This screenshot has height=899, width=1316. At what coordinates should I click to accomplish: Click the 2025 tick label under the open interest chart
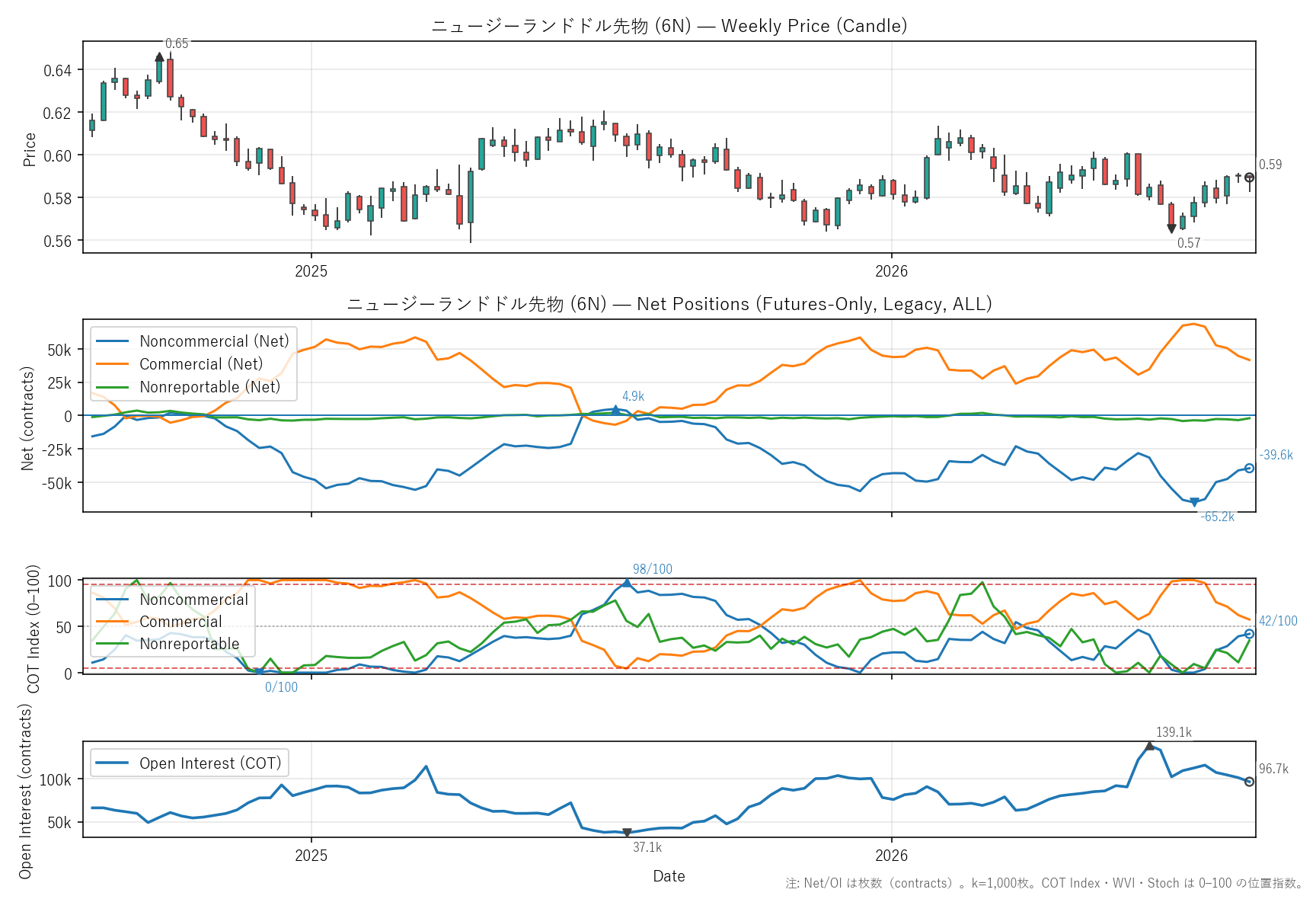pyautogui.click(x=311, y=856)
